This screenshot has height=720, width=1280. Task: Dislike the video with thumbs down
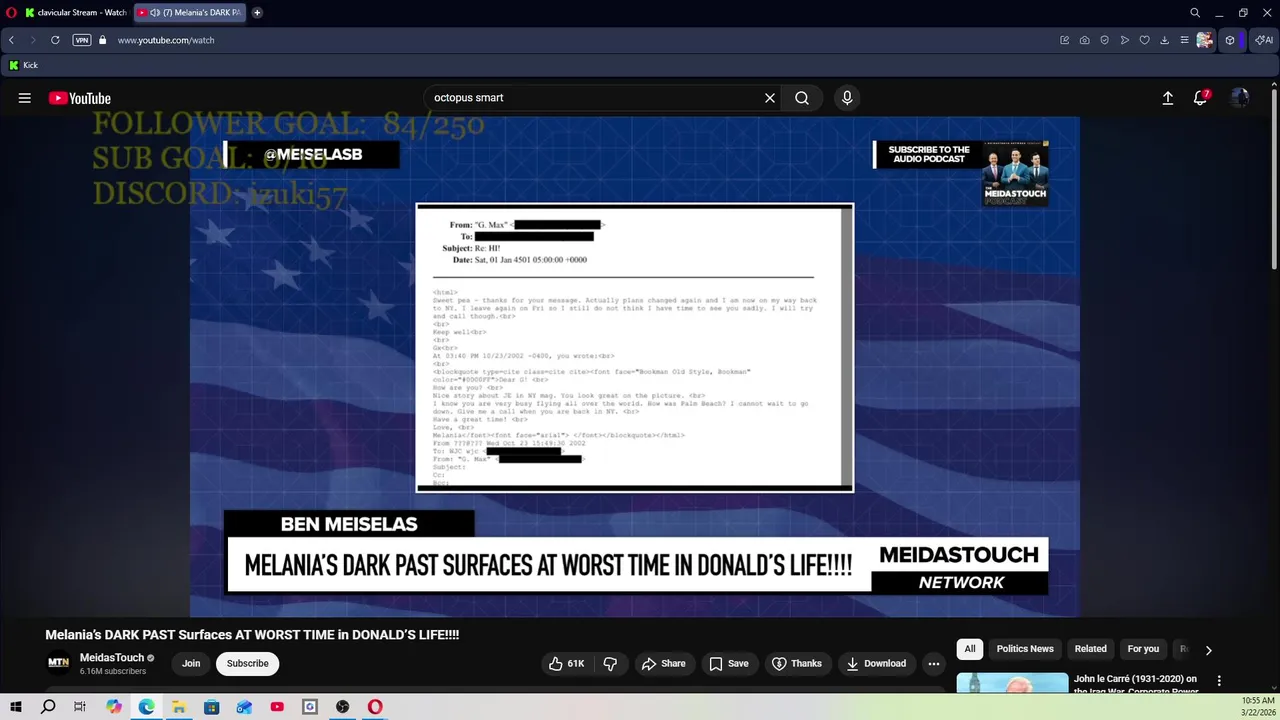610,663
